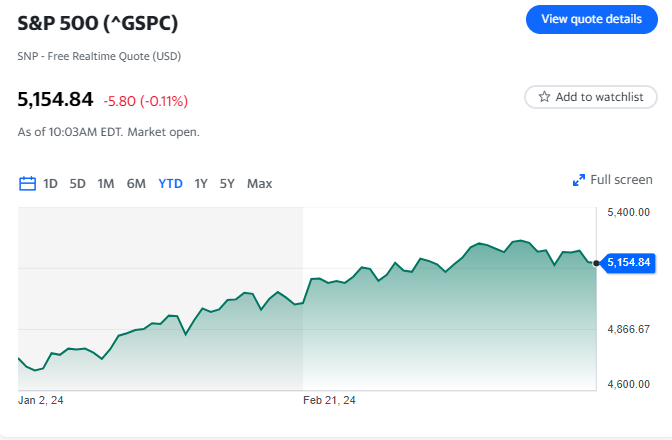Click the 5,154.84 price label on chart axis

point(629,263)
